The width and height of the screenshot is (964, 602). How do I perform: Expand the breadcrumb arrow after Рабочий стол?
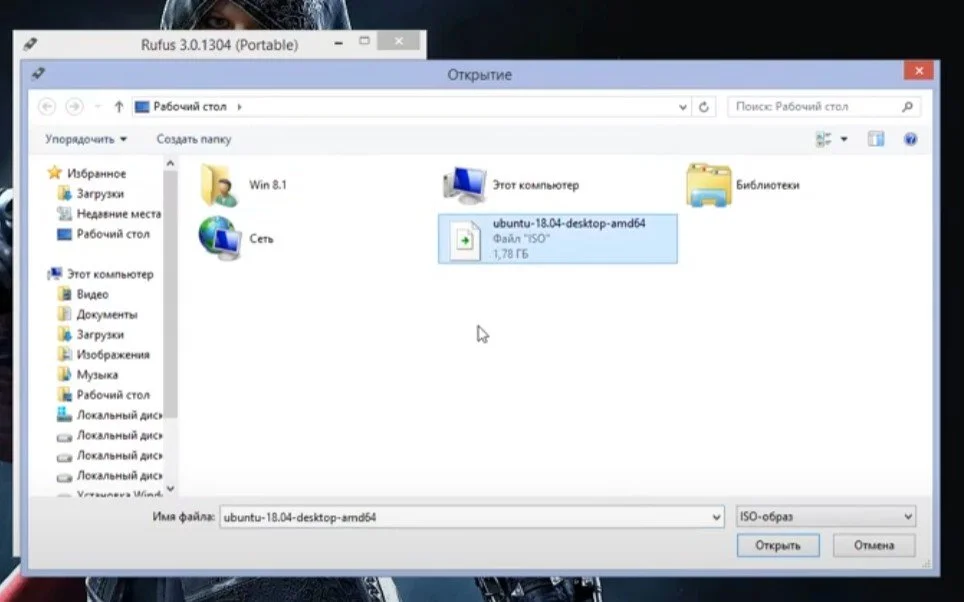coord(239,107)
